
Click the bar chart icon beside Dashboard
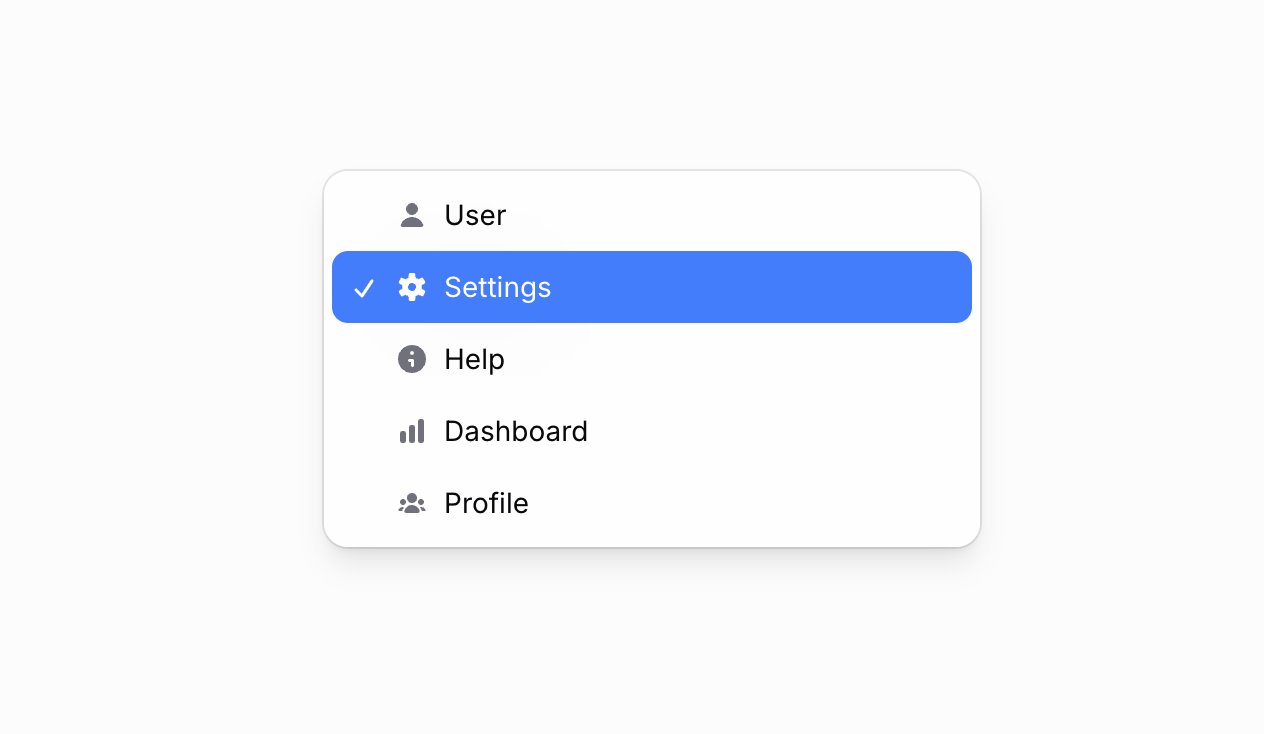412,431
